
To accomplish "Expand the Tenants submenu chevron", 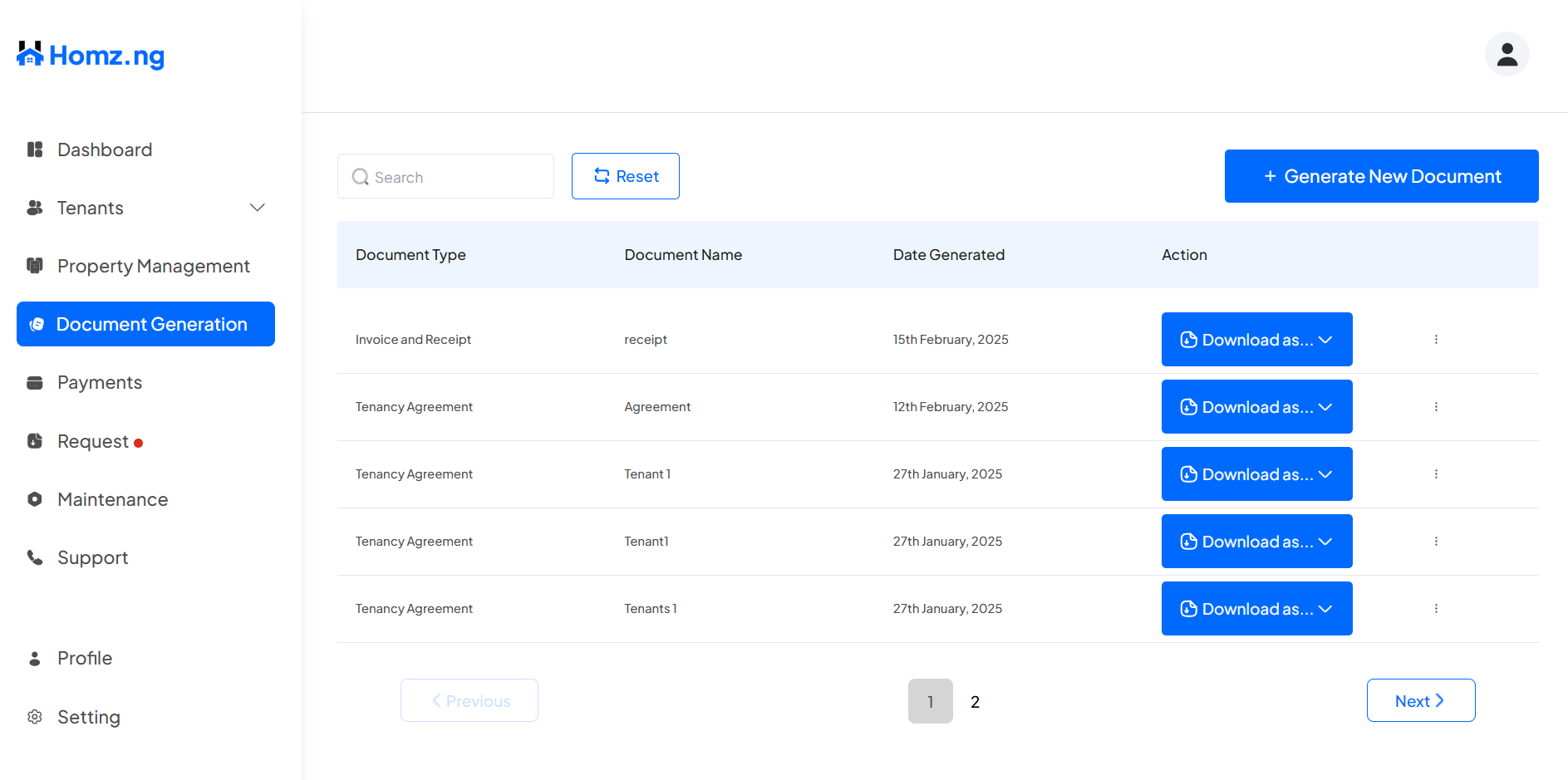I will click(258, 208).
